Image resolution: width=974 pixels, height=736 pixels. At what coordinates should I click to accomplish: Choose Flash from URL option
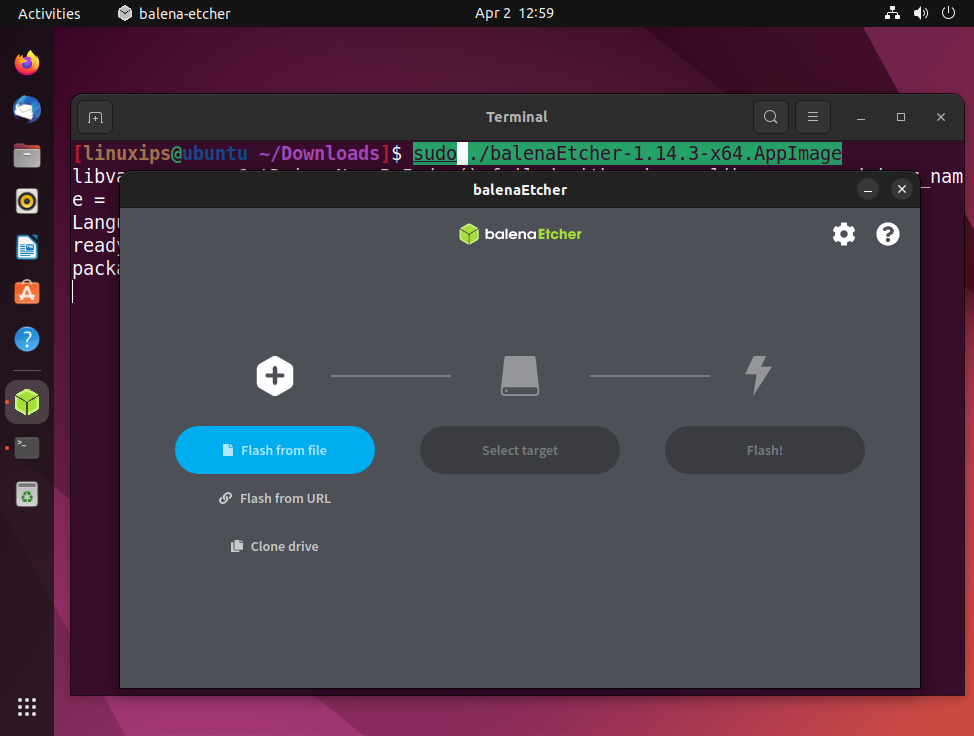pos(275,498)
